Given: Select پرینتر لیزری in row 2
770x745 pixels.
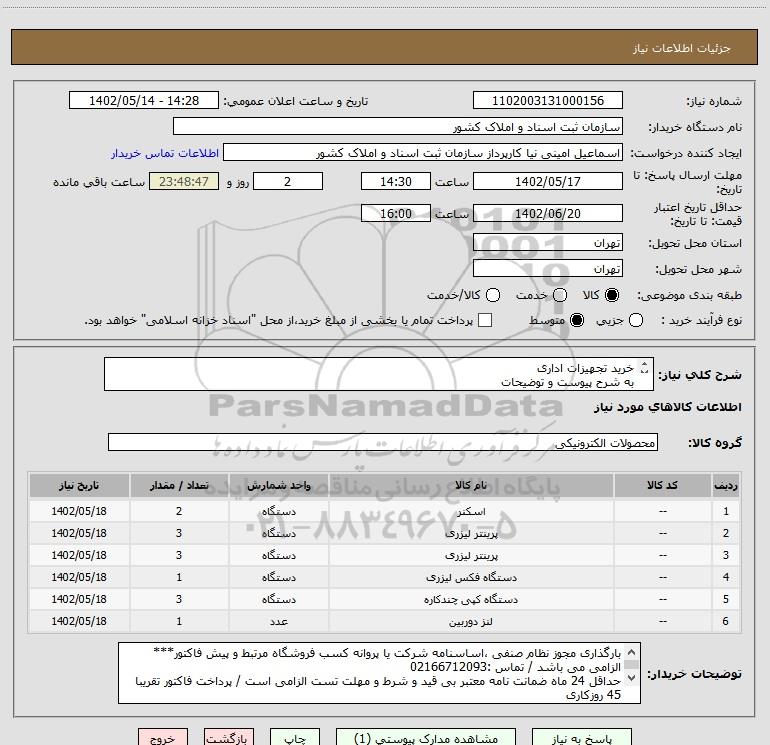Looking at the screenshot, I should click(x=471, y=533).
